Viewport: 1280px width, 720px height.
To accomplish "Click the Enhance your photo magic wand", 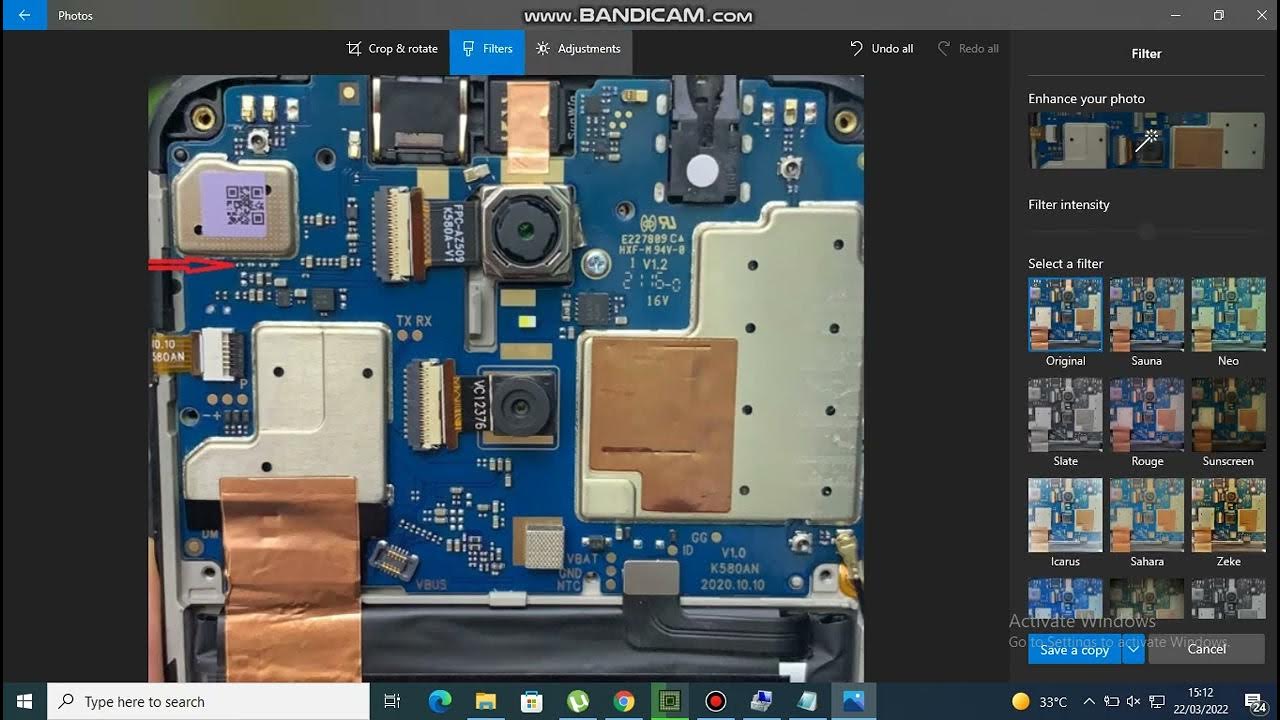I will click(1147, 140).
